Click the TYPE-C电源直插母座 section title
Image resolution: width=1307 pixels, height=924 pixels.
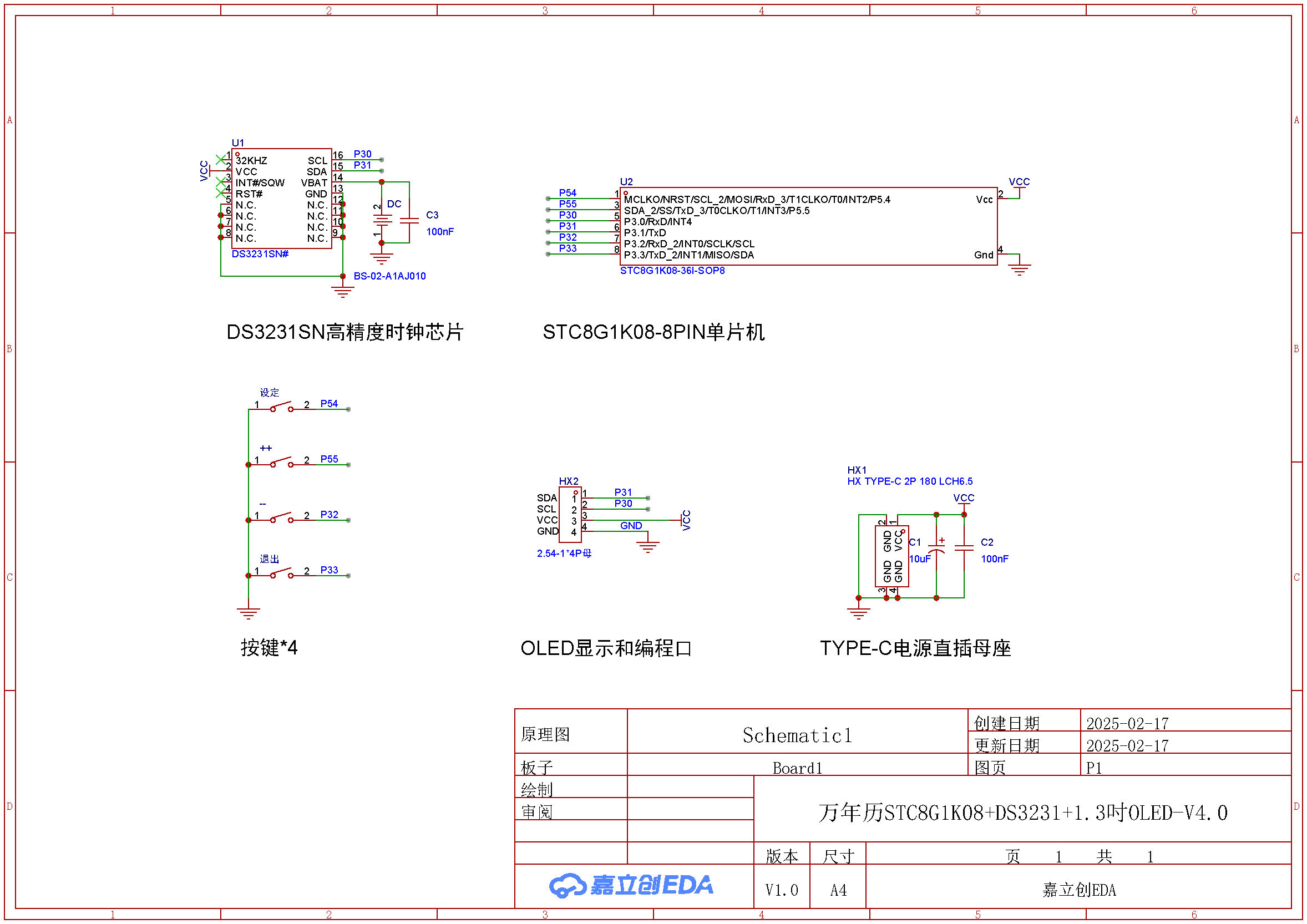coord(915,648)
